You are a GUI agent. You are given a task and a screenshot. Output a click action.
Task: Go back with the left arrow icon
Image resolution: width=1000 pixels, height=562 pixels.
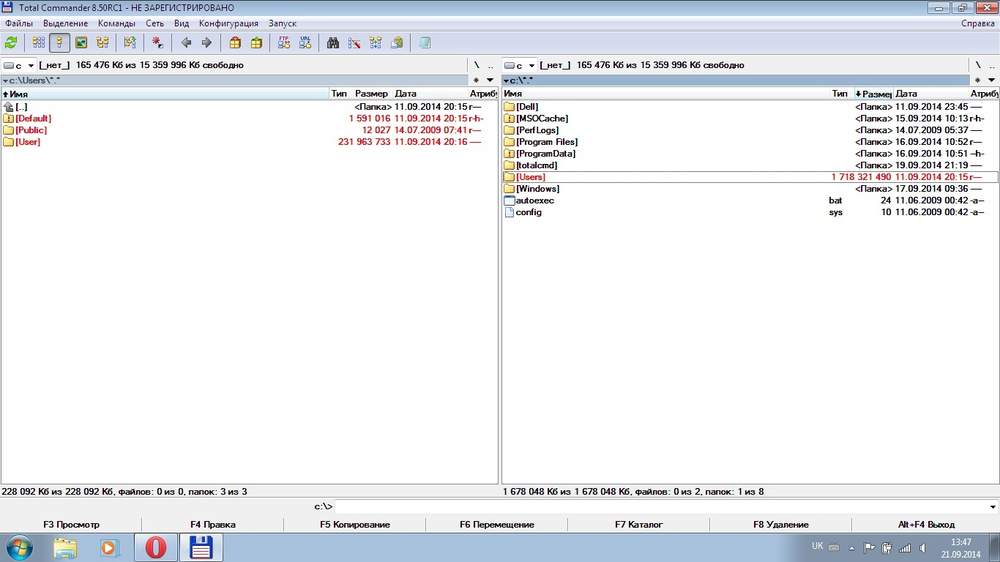point(186,43)
